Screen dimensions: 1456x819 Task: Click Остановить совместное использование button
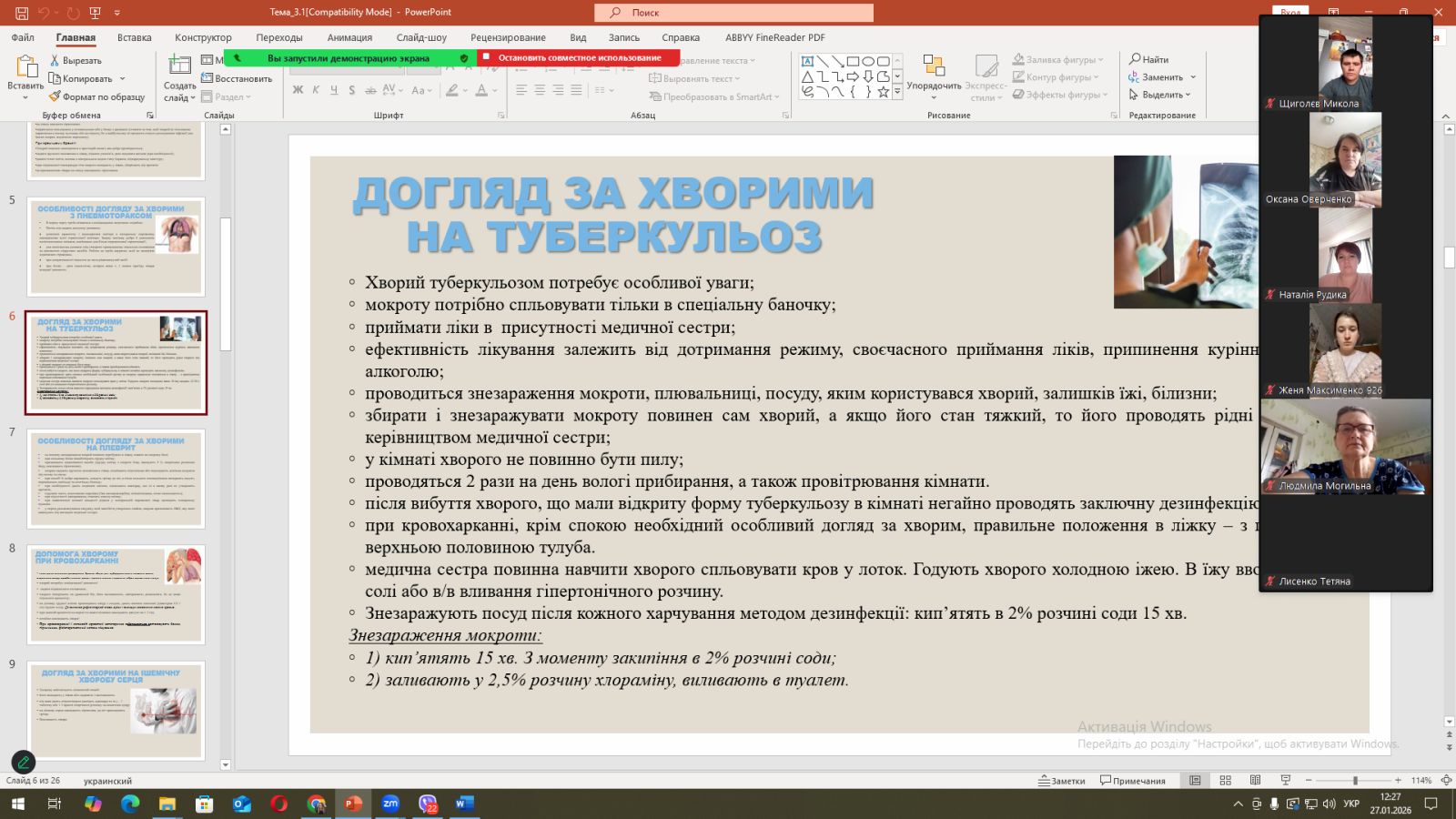(579, 57)
